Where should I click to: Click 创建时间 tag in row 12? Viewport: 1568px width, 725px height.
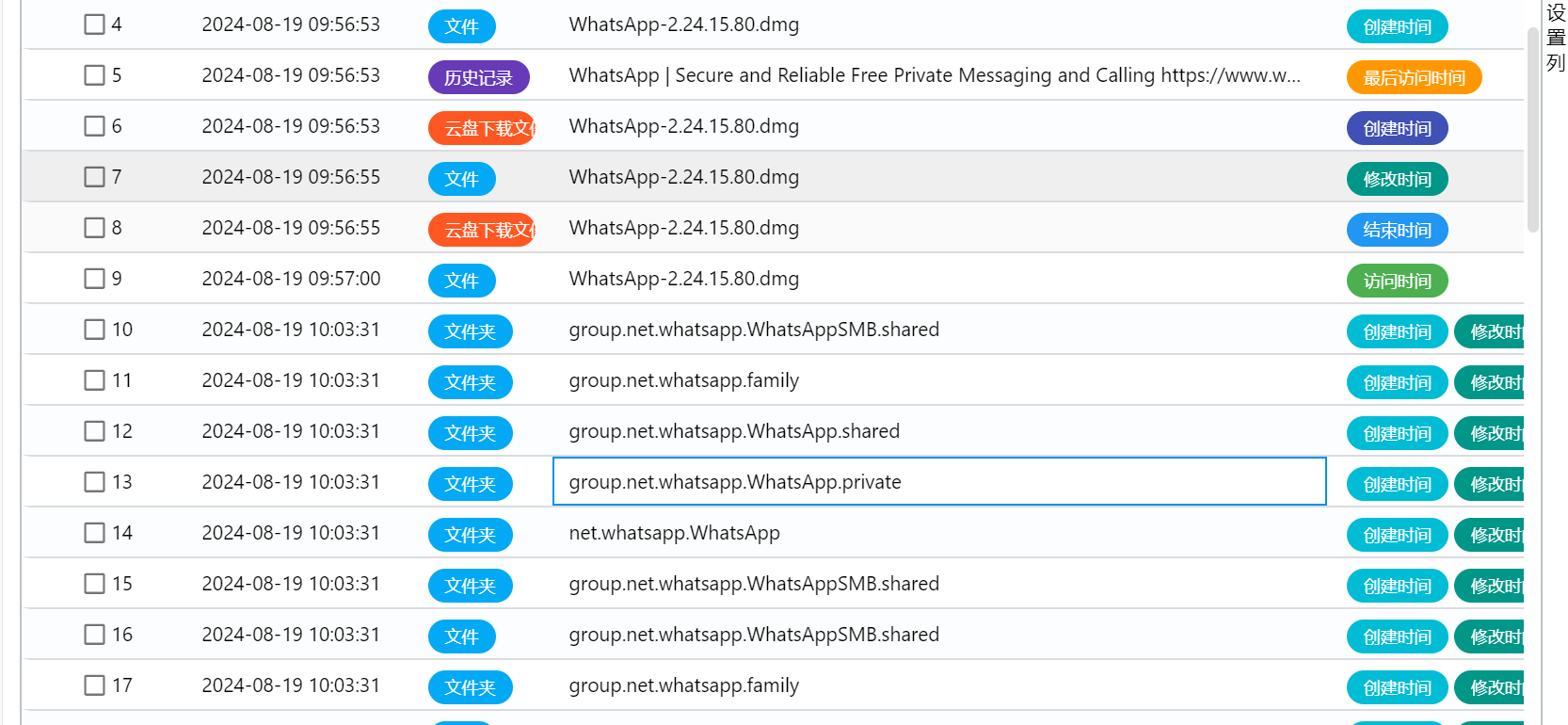(1398, 433)
